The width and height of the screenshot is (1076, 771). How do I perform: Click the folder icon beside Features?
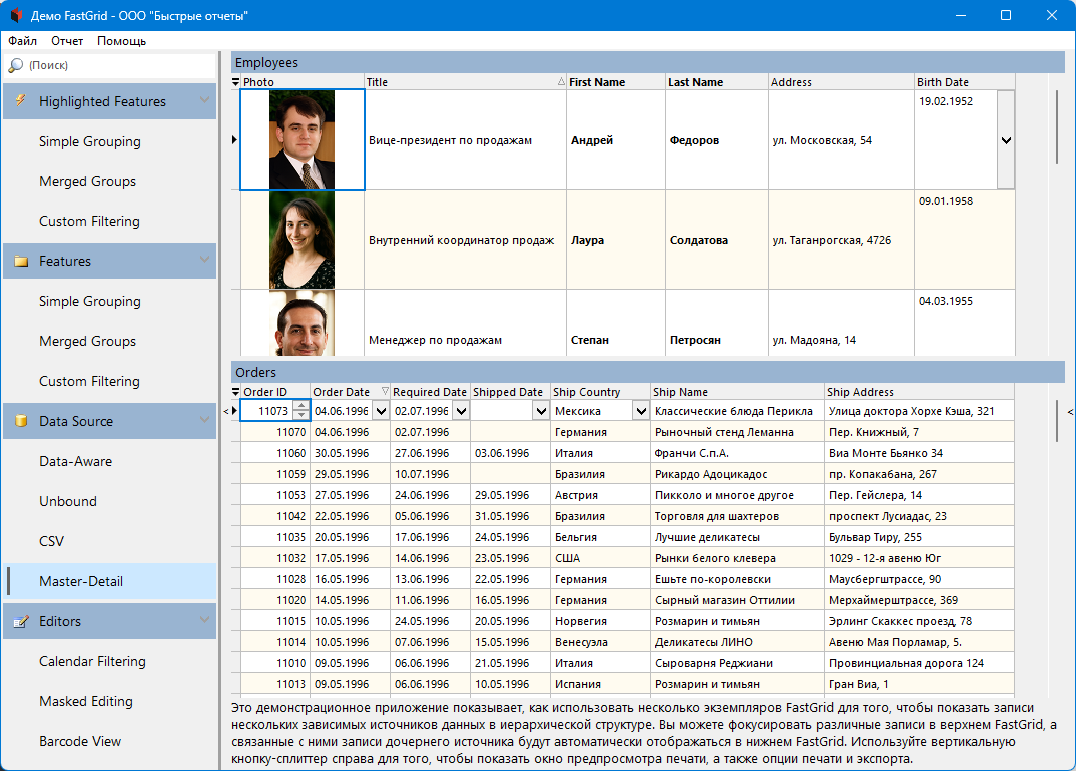tap(21, 261)
